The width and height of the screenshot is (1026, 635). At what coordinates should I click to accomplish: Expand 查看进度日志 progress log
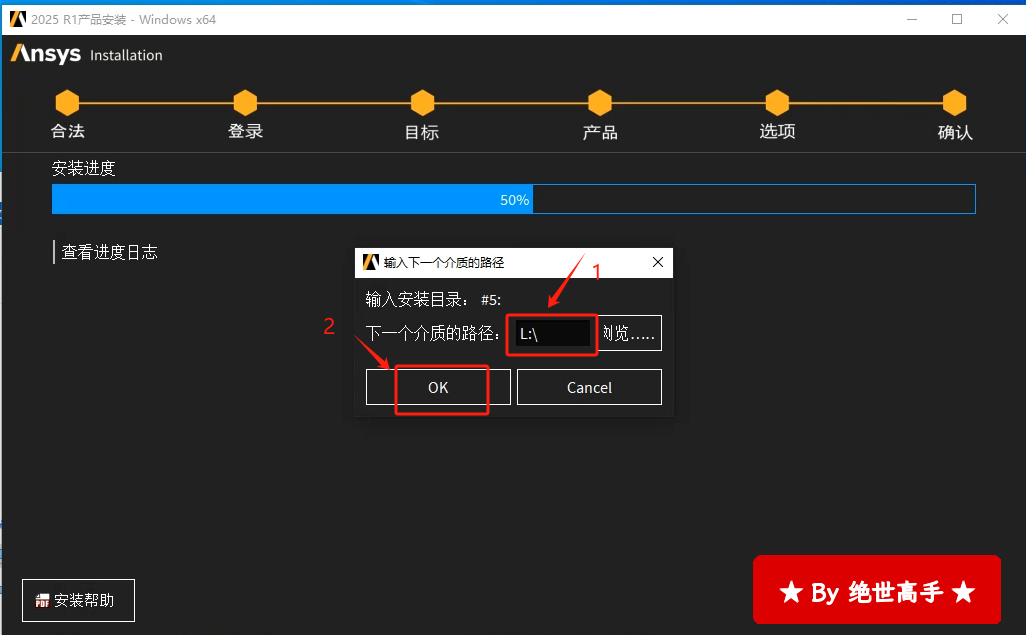coord(109,252)
